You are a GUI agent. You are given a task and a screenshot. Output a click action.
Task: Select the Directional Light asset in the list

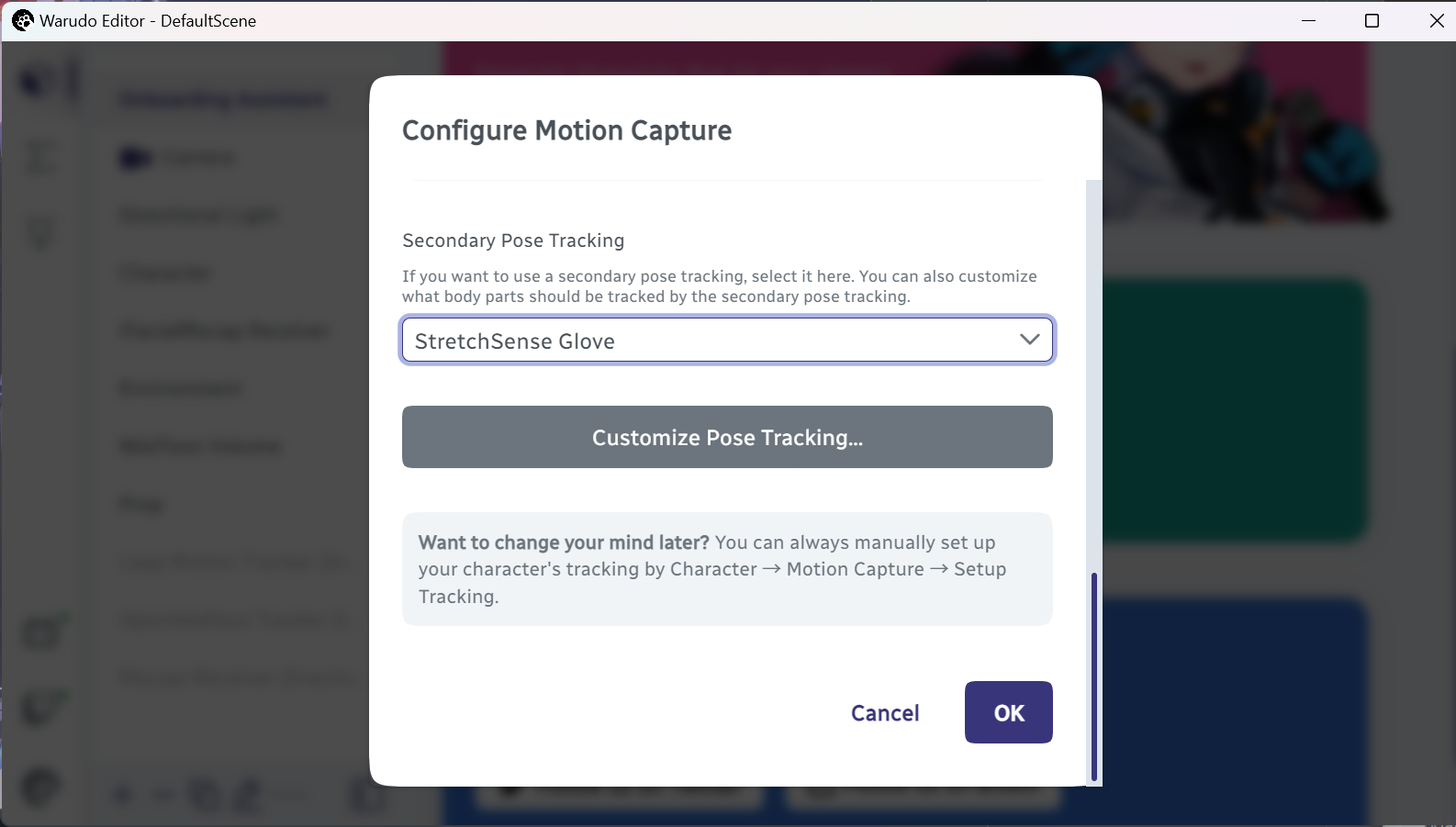[198, 216]
